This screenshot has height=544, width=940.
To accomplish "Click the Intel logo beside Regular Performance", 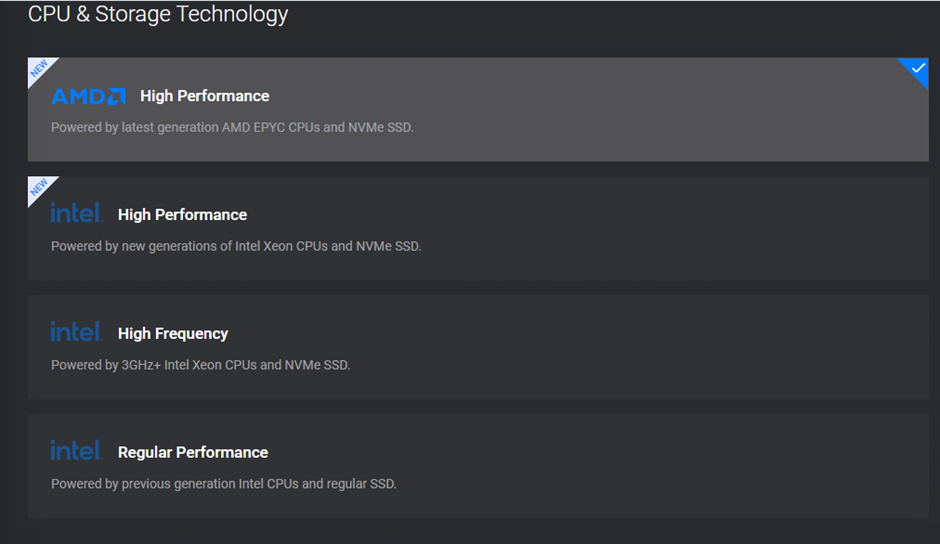I will click(77, 450).
